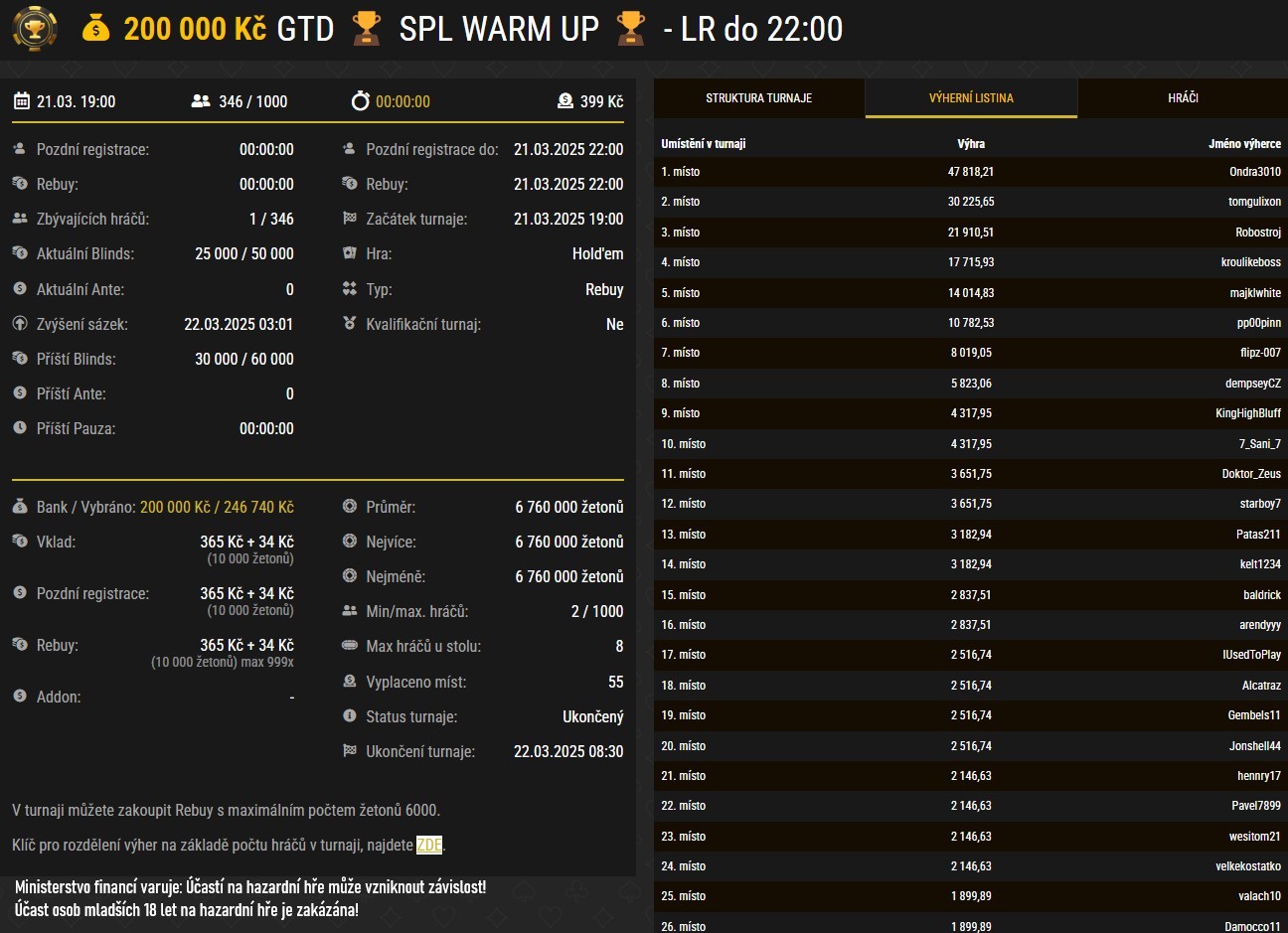The height and width of the screenshot is (933, 1288).
Task: Click the info icon beside Status turnaje
Action: pyautogui.click(x=349, y=716)
